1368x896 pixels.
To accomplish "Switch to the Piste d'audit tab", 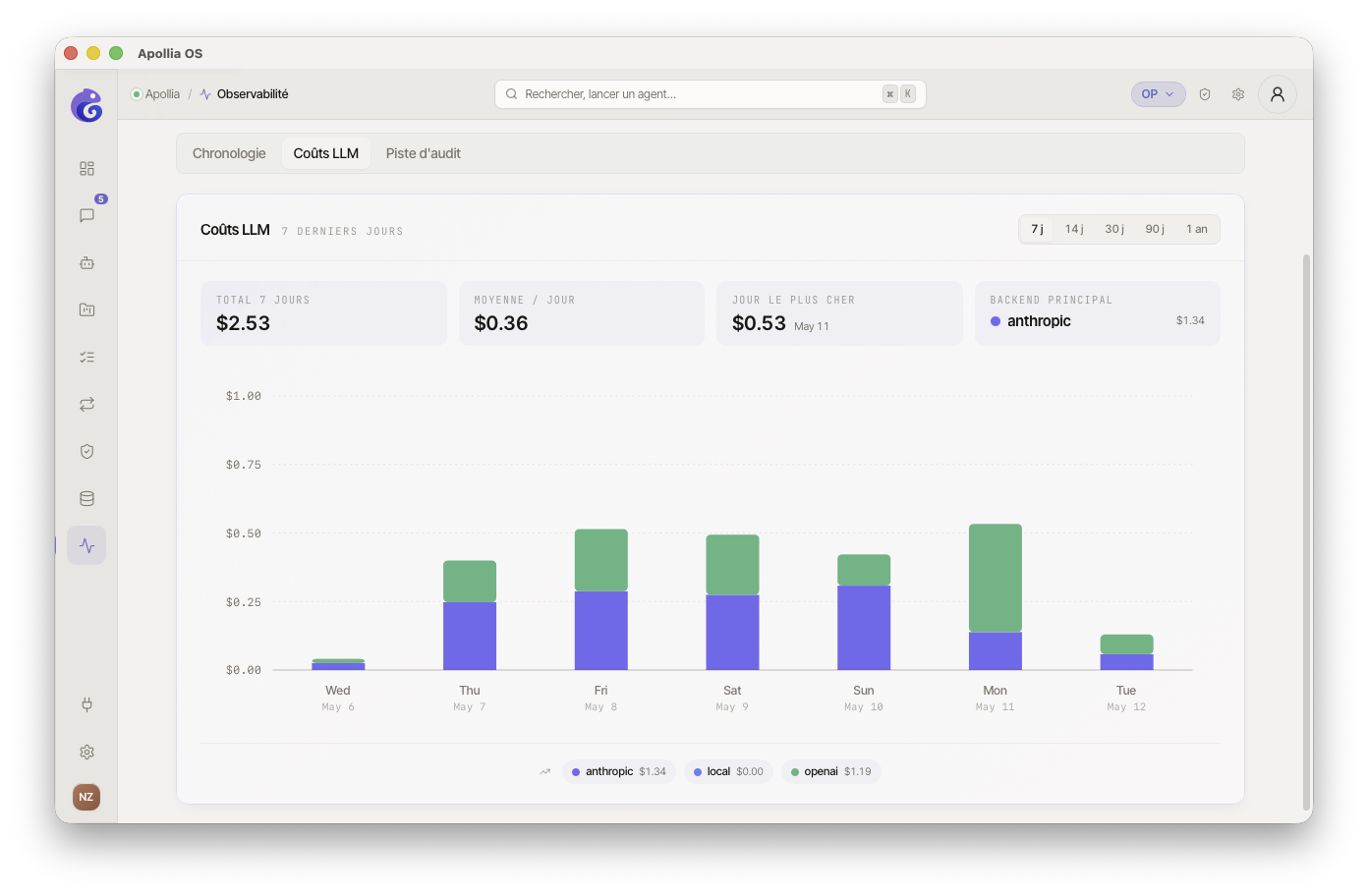I will 423,153.
